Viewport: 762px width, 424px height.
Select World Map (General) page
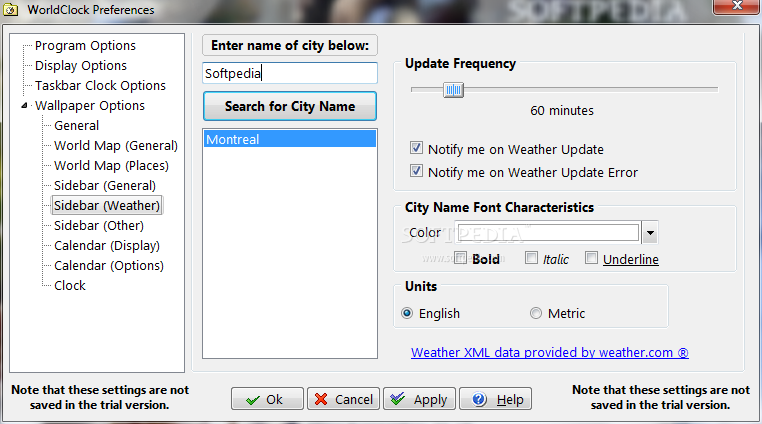116,145
